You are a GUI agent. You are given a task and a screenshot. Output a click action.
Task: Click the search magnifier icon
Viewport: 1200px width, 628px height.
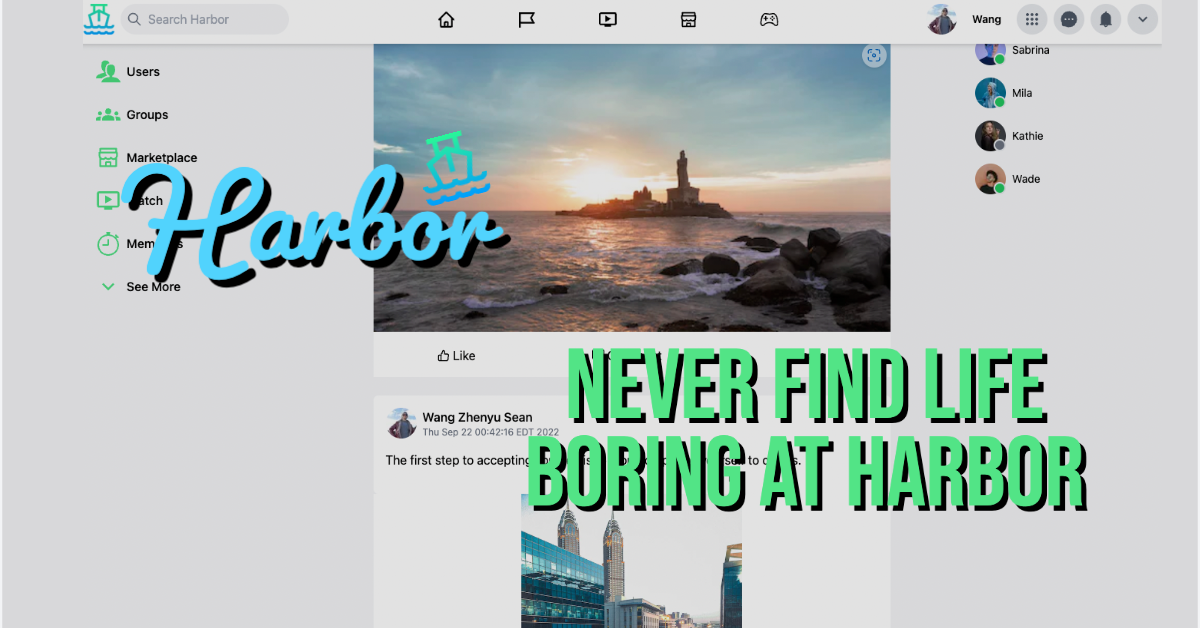[135, 19]
